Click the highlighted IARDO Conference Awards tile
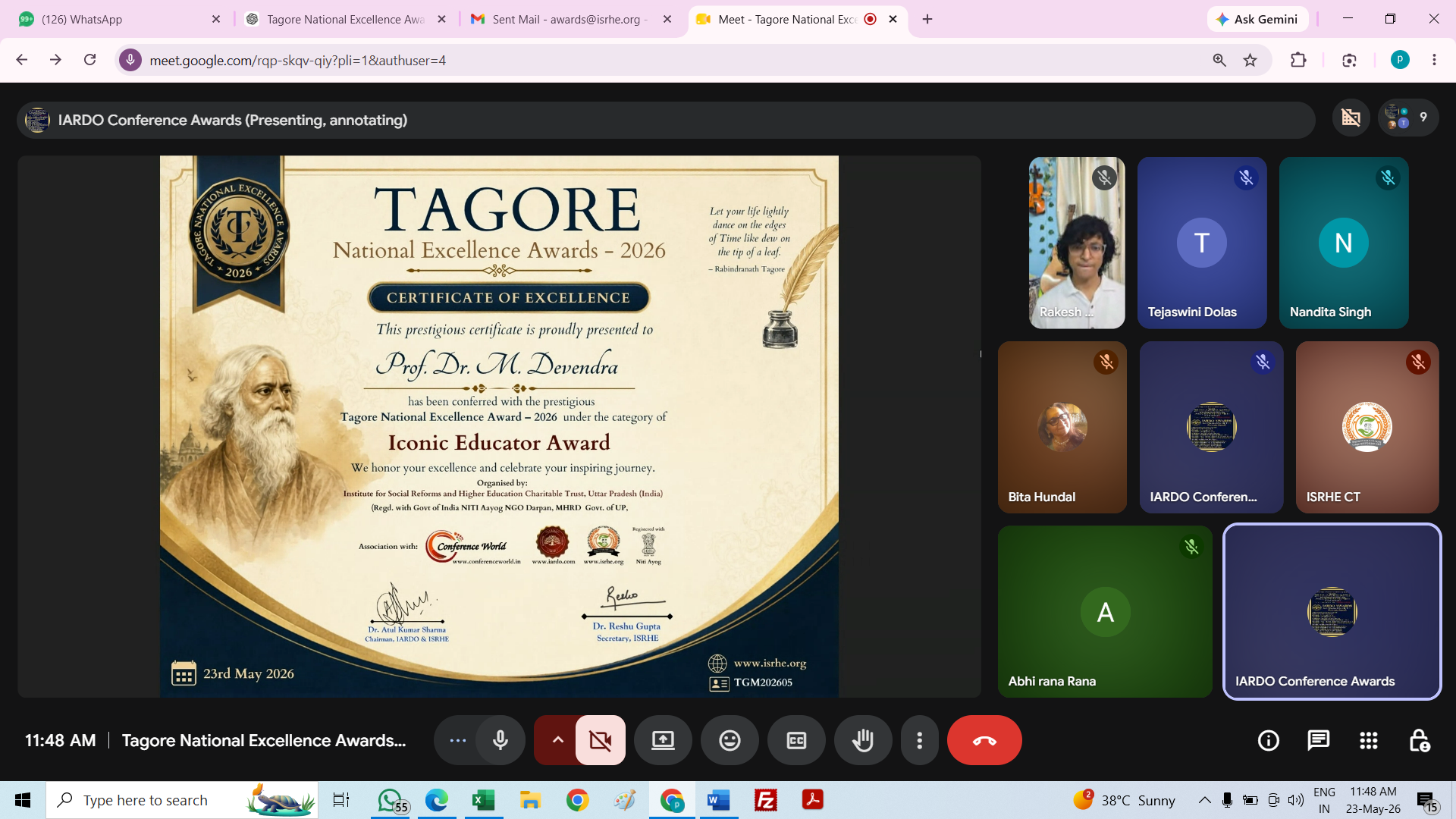Image resolution: width=1456 pixels, height=819 pixels. [x=1332, y=611]
